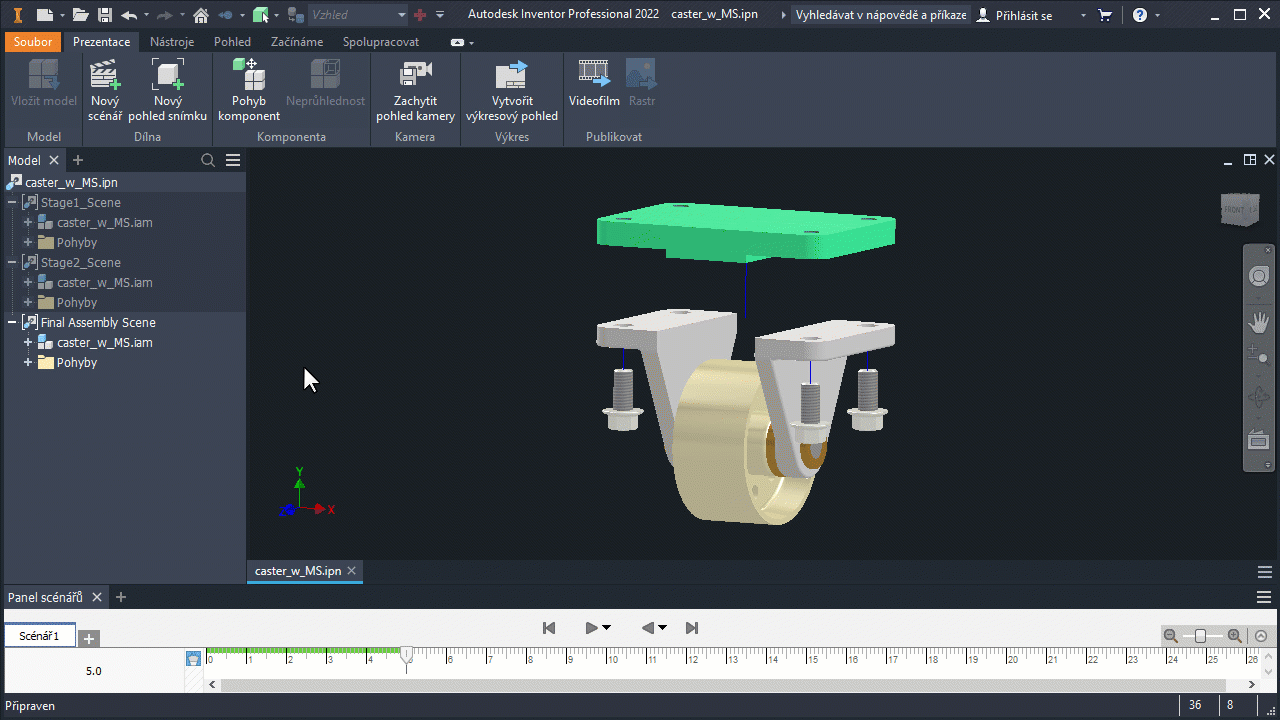Zoom in the timeline with plus magnifier

click(x=1235, y=636)
